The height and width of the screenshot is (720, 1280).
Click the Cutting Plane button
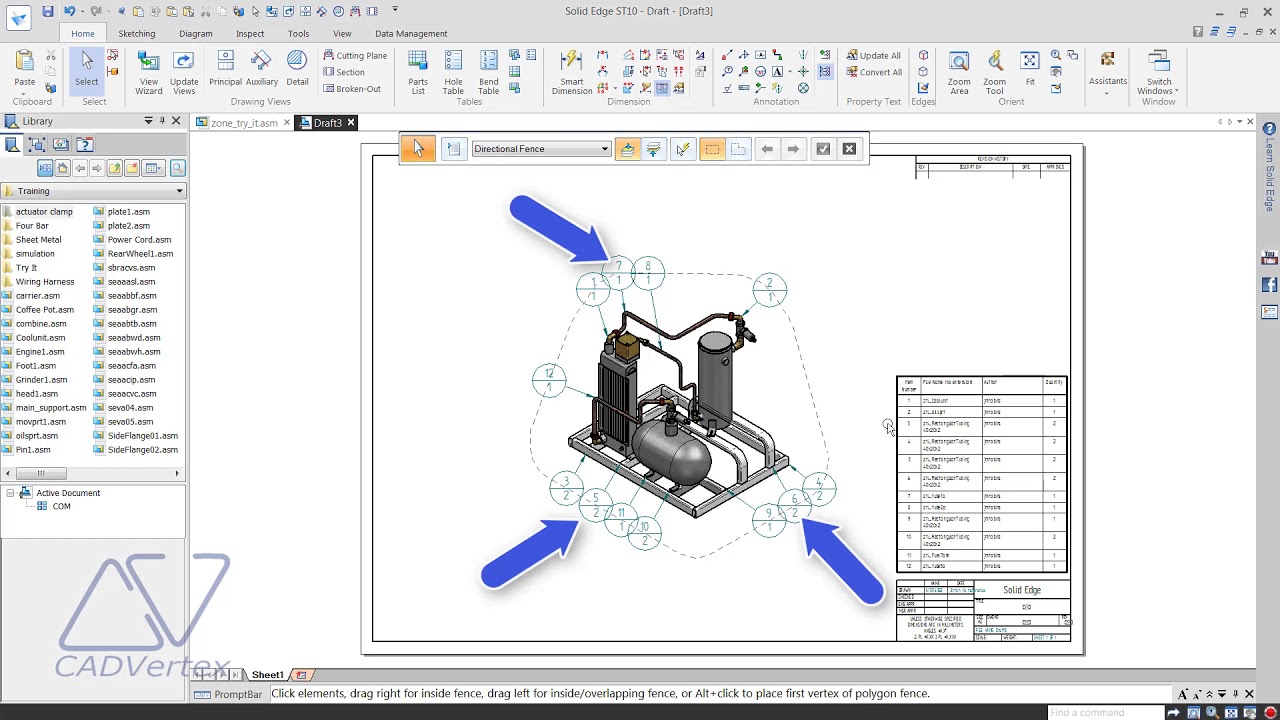coord(355,55)
